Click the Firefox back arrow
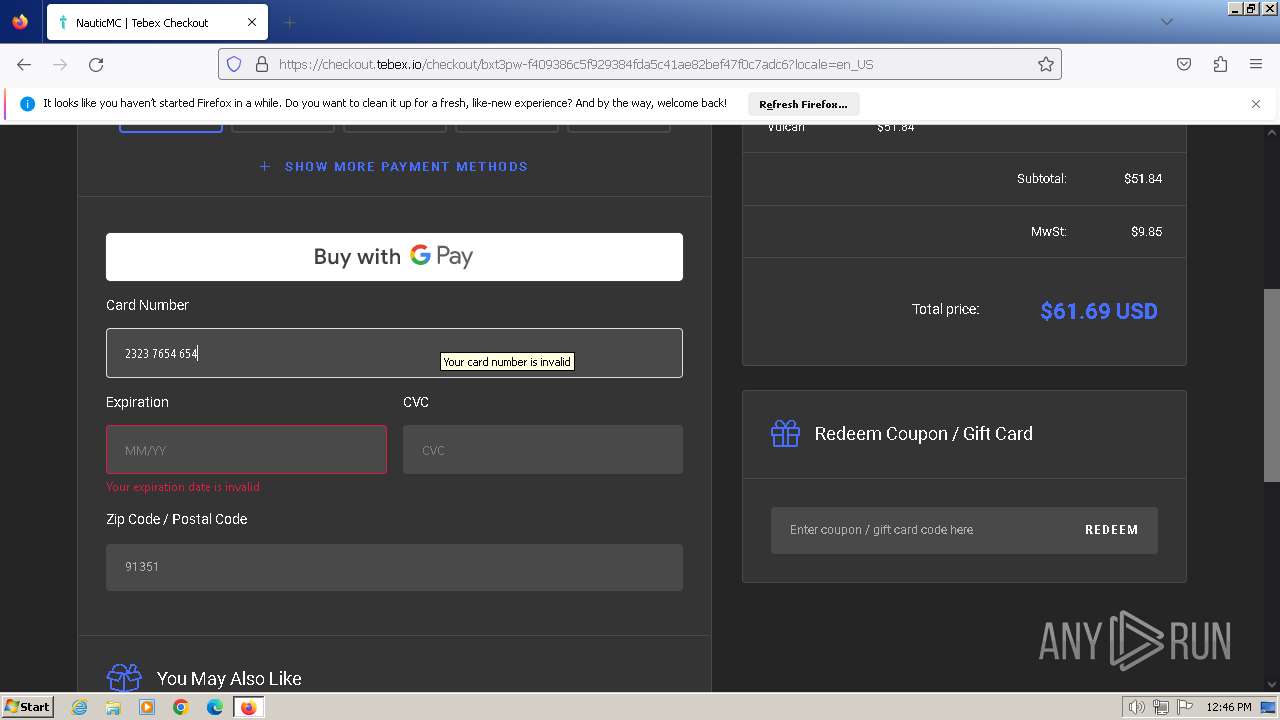Screen dimensions: 1280x720 pos(24,64)
